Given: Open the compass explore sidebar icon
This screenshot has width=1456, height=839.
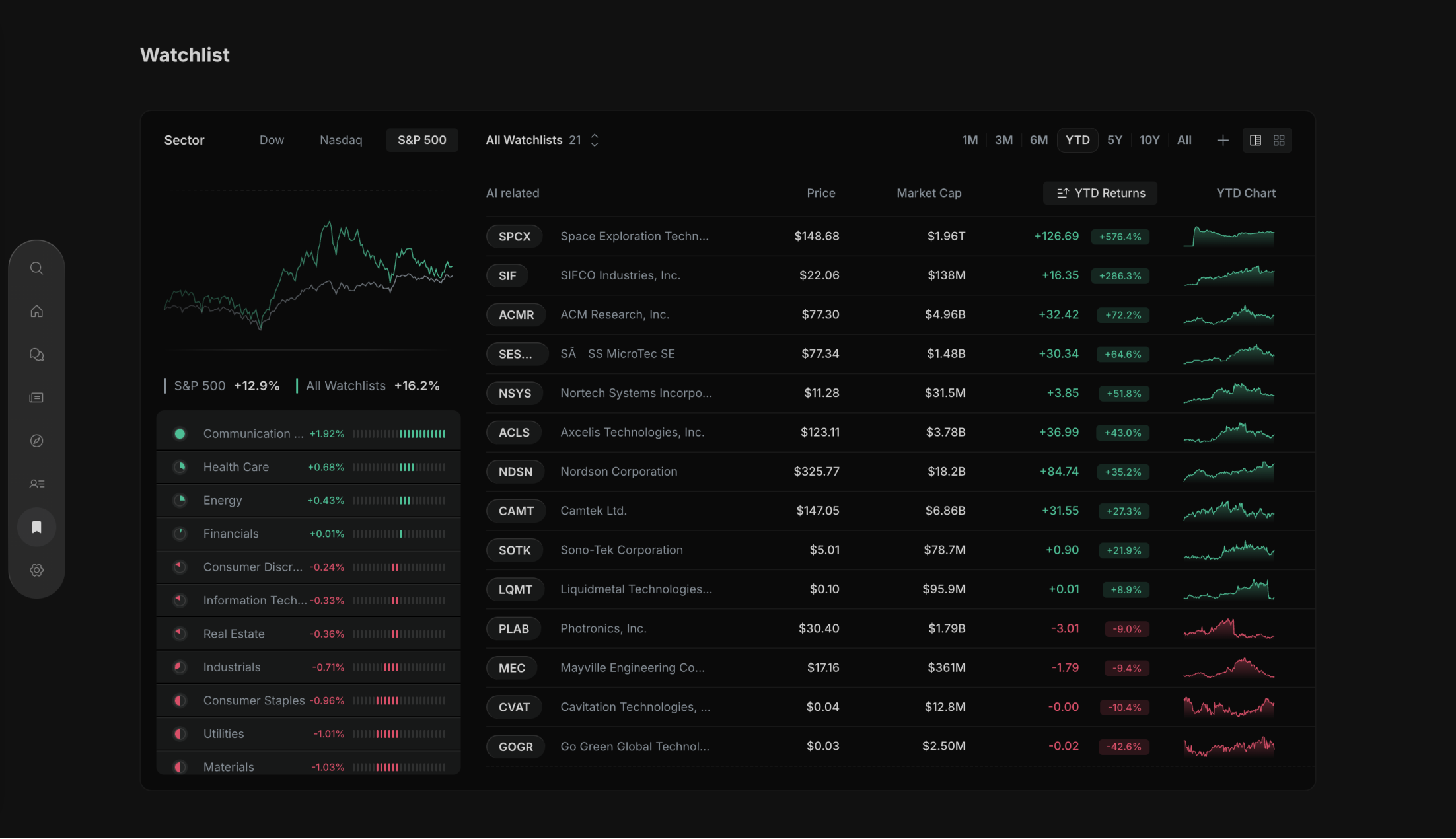Looking at the screenshot, I should pyautogui.click(x=36, y=441).
